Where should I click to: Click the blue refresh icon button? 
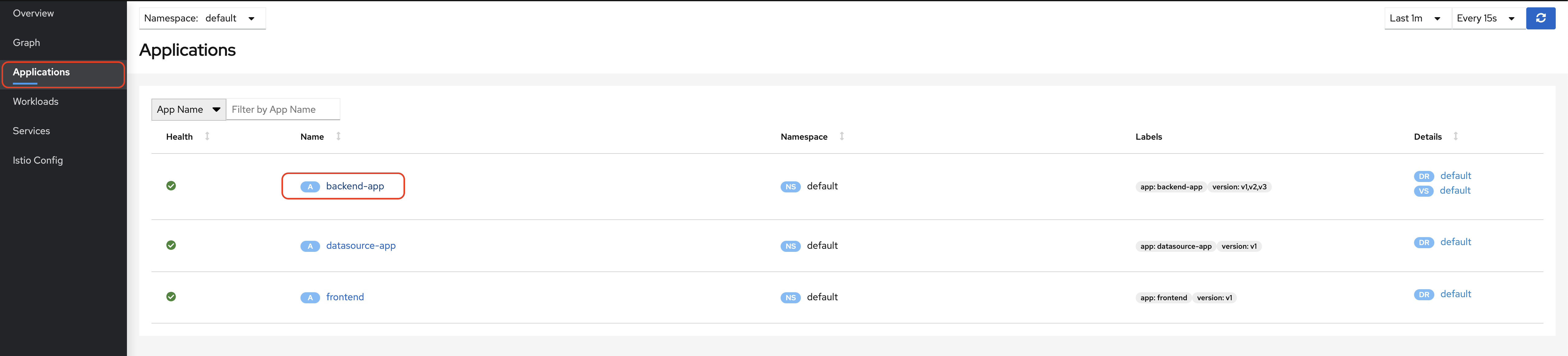1540,18
